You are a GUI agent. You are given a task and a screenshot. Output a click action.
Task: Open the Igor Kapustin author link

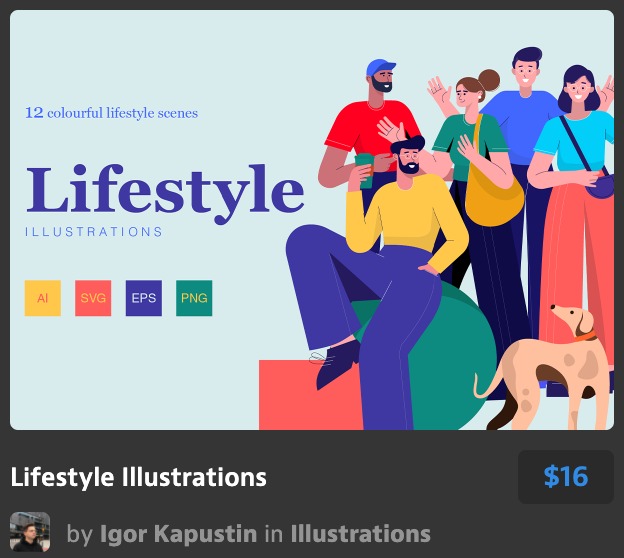click(179, 534)
